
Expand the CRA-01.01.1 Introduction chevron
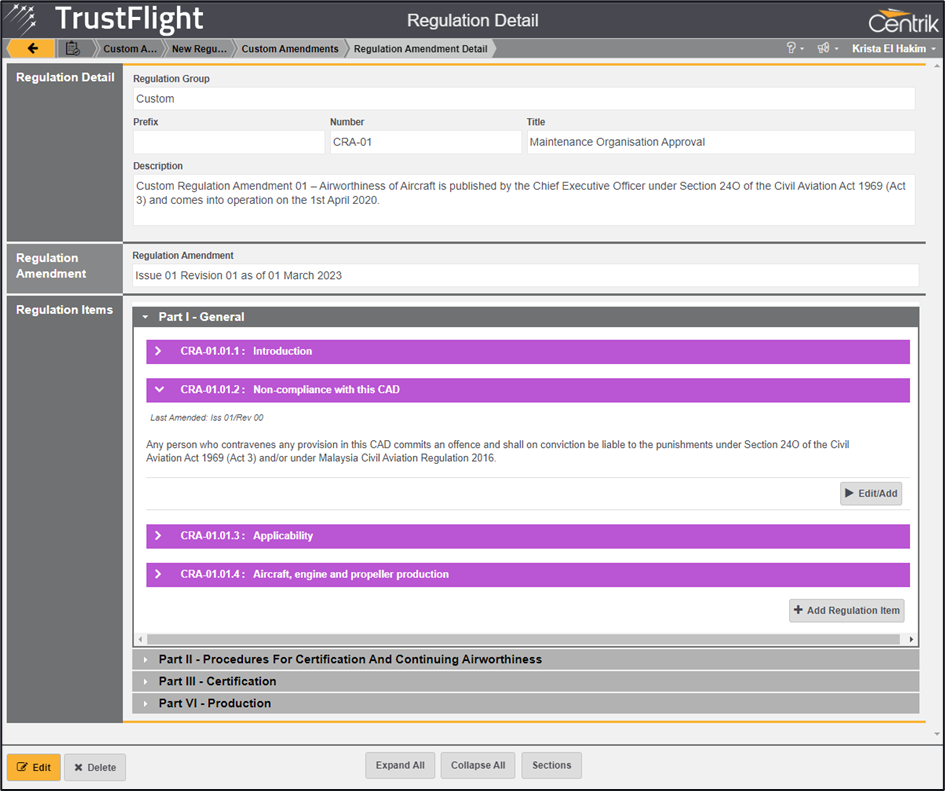(158, 352)
